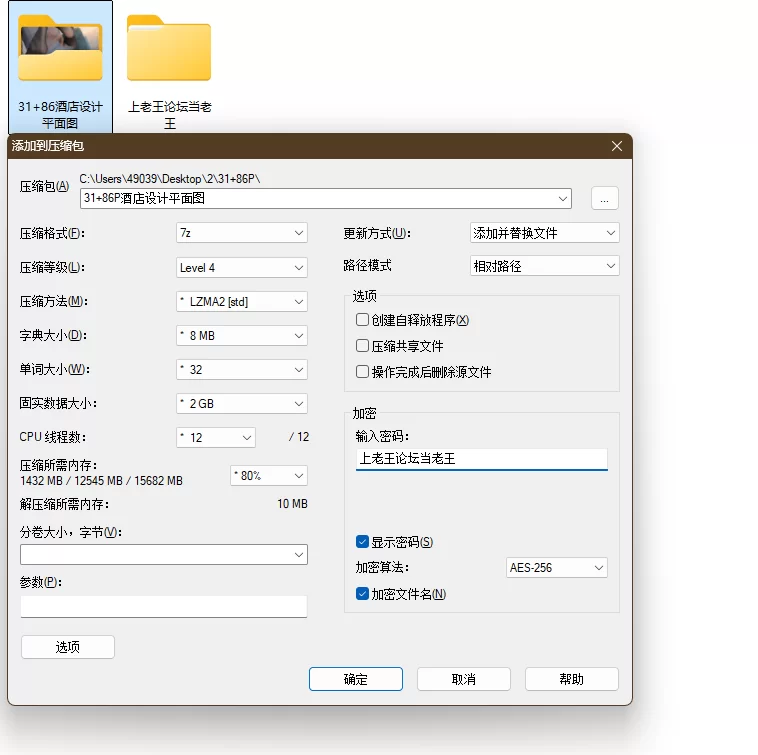Click the archive name field 31+86P酒店设计平面图
This screenshot has width=758, height=755.
coord(325,198)
